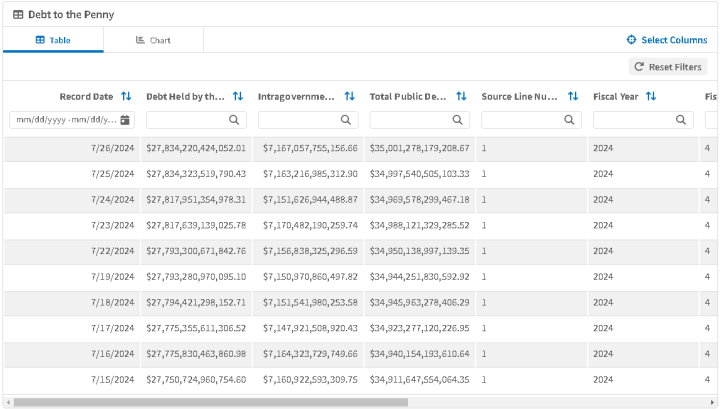Click search icon in Fiscal Year filter

pyautogui.click(x=681, y=120)
